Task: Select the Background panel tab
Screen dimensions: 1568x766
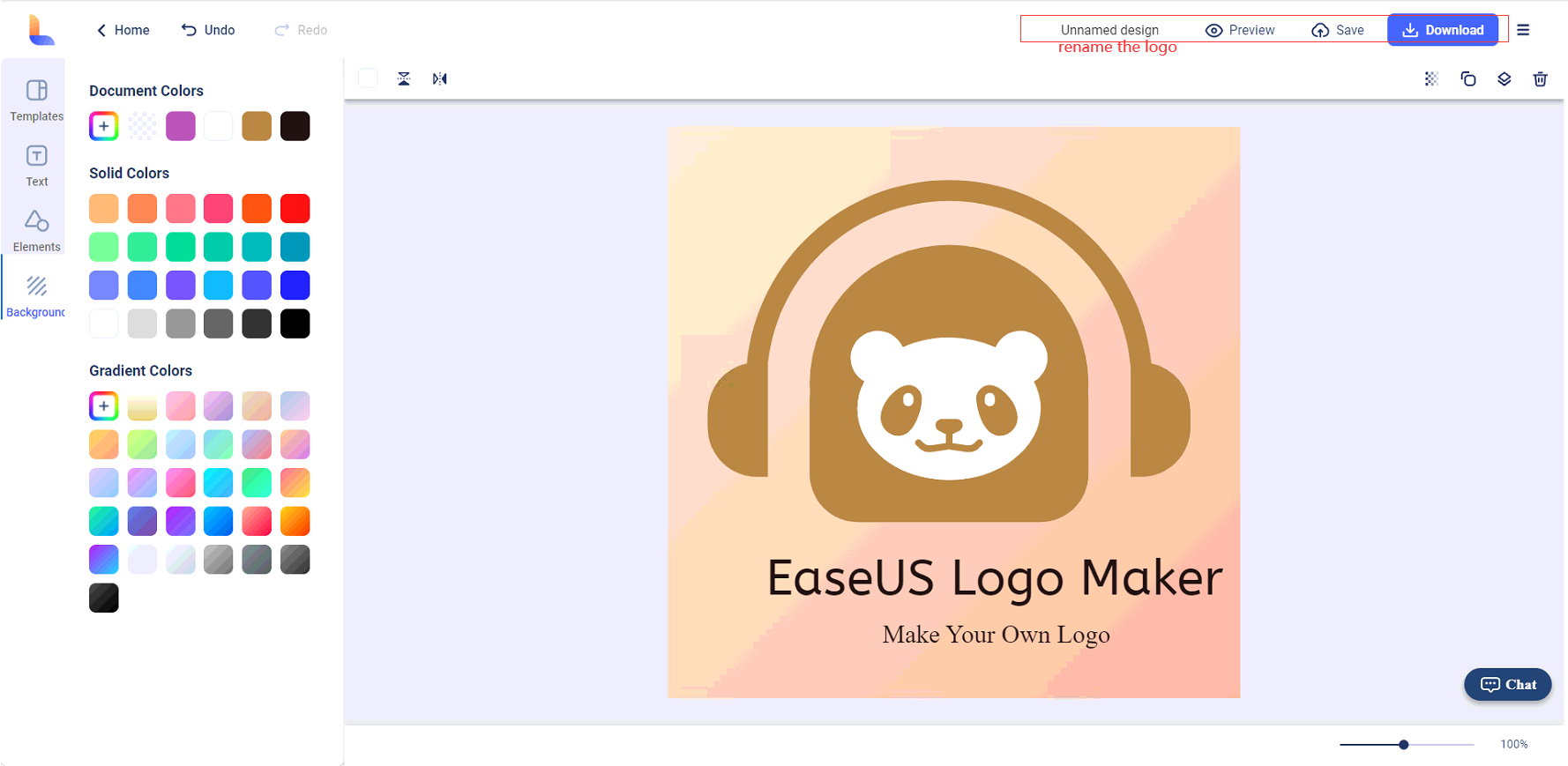Action: [35, 297]
